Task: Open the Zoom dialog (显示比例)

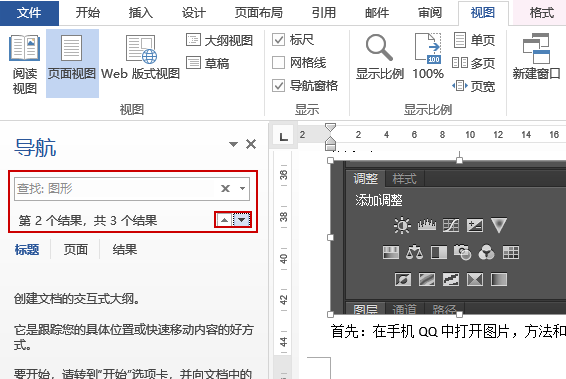Action: (x=379, y=57)
